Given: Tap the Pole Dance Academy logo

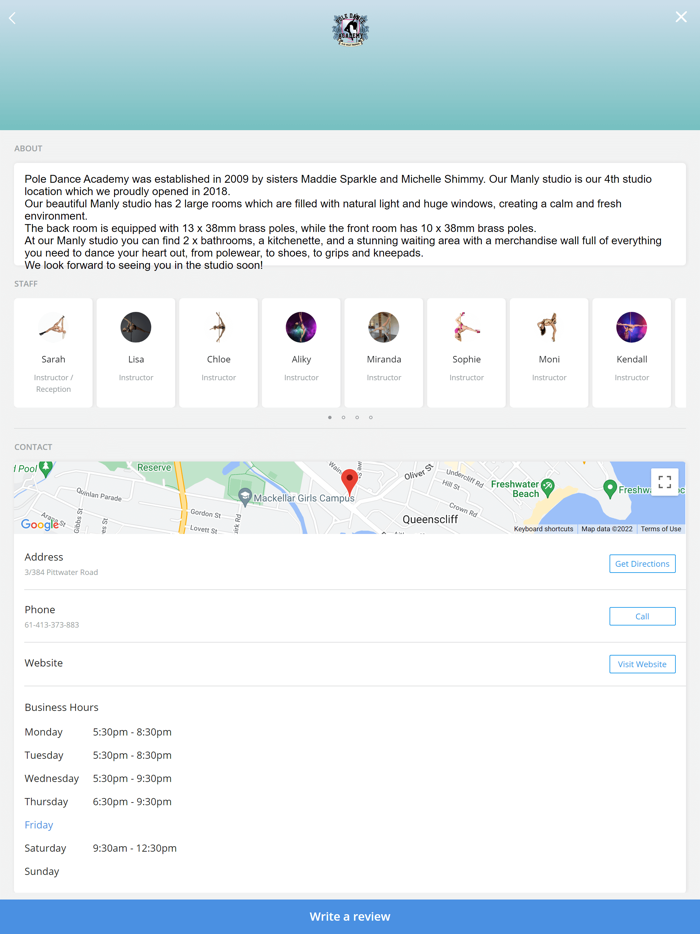Looking at the screenshot, I should [350, 29].
